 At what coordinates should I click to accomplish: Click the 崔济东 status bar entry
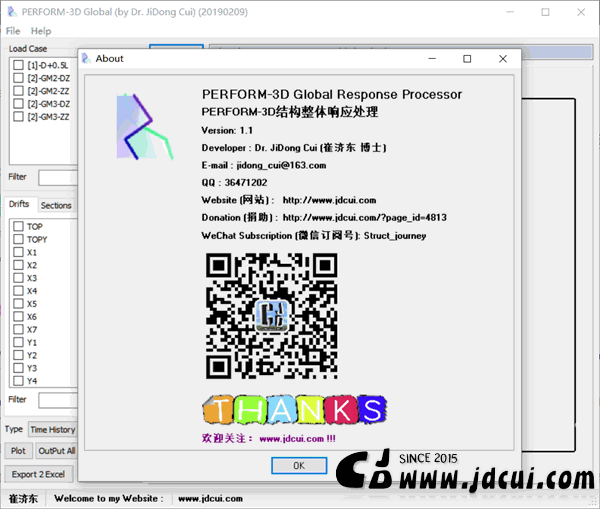pos(23,499)
